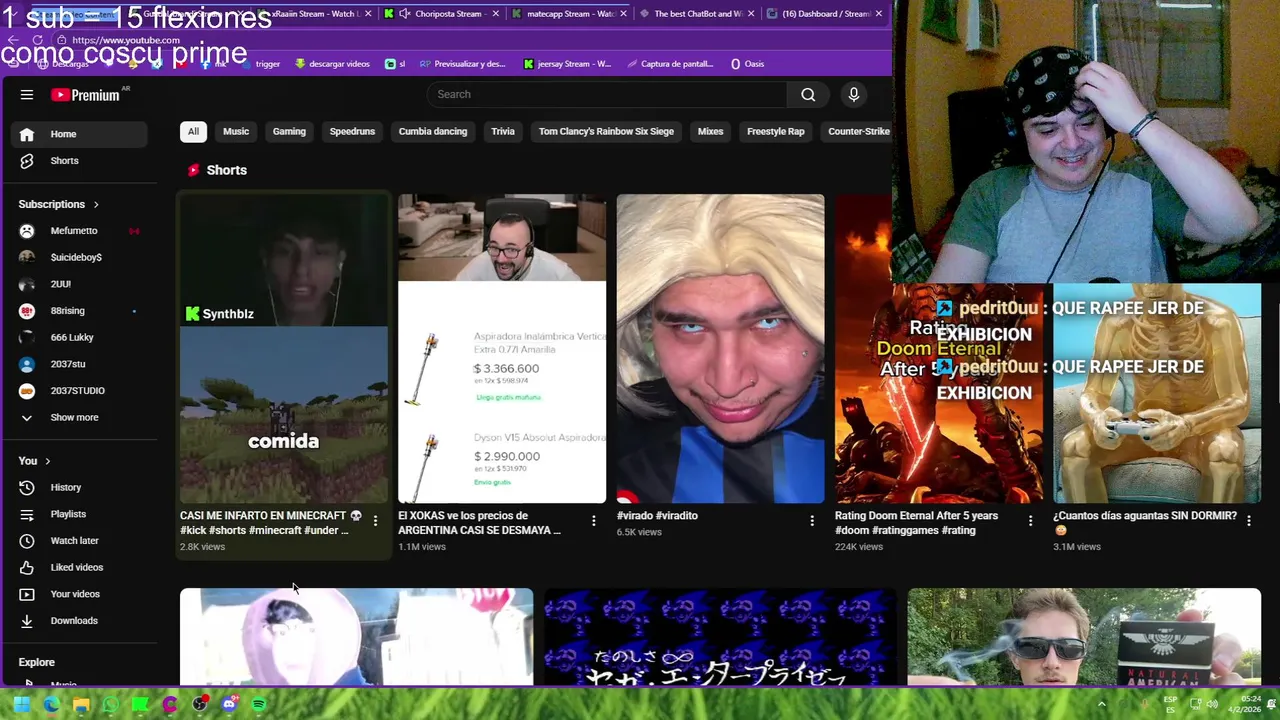Open the trigger bookmark
Viewport: 1280px width, 720px height.
[x=259, y=64]
